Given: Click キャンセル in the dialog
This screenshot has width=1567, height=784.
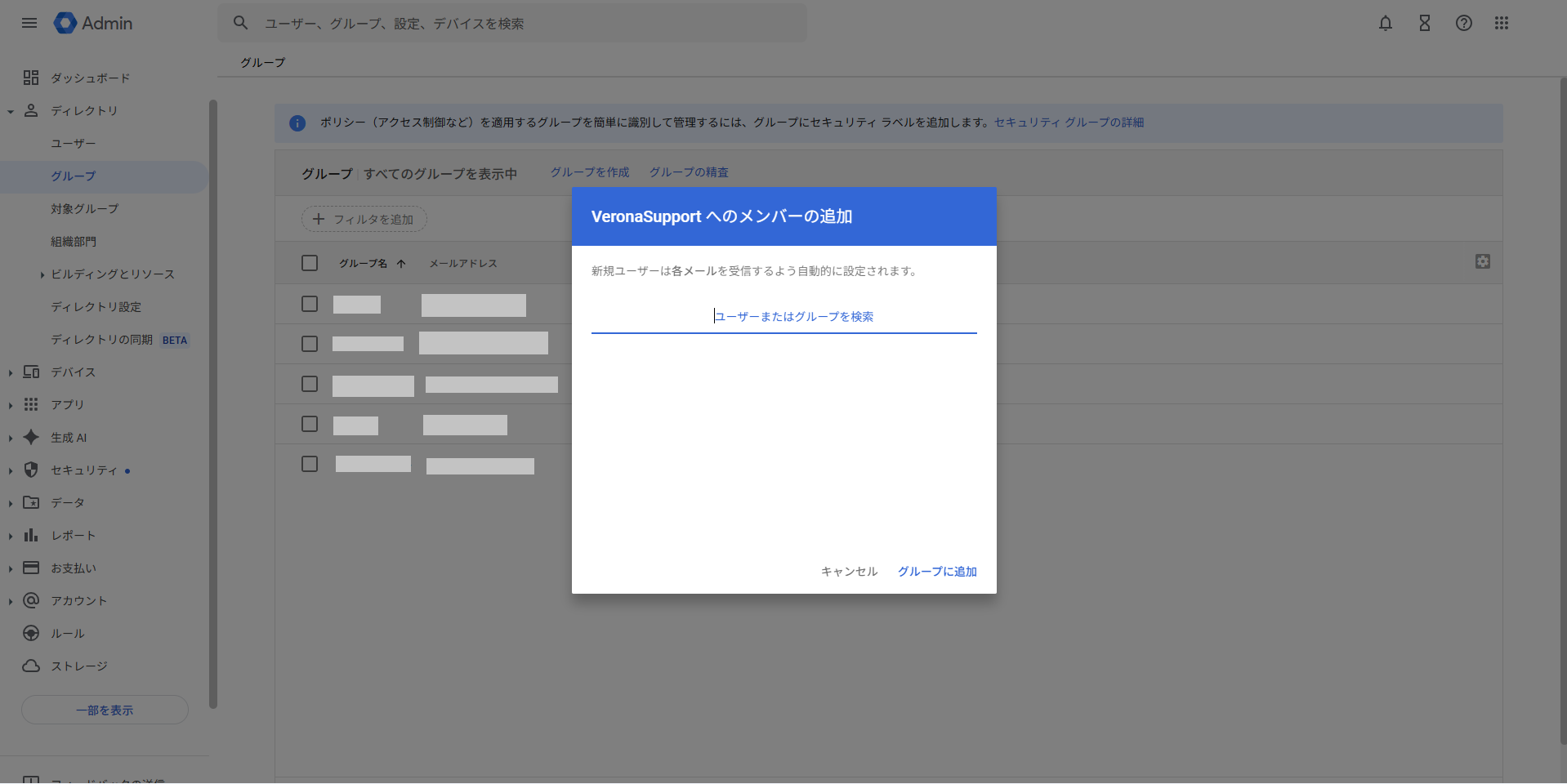Looking at the screenshot, I should 849,572.
